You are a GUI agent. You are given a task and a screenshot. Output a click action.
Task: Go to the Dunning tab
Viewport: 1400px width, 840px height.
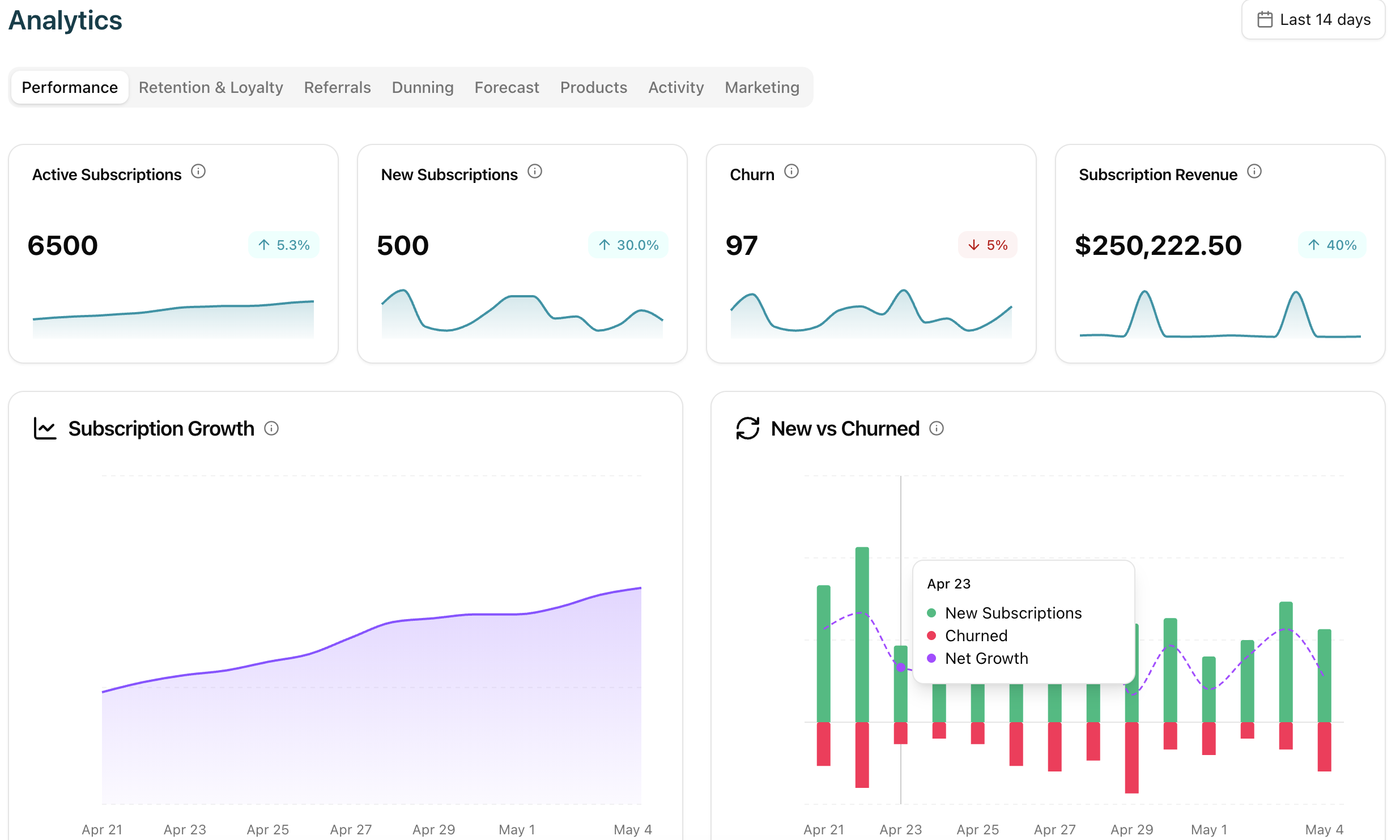point(423,87)
